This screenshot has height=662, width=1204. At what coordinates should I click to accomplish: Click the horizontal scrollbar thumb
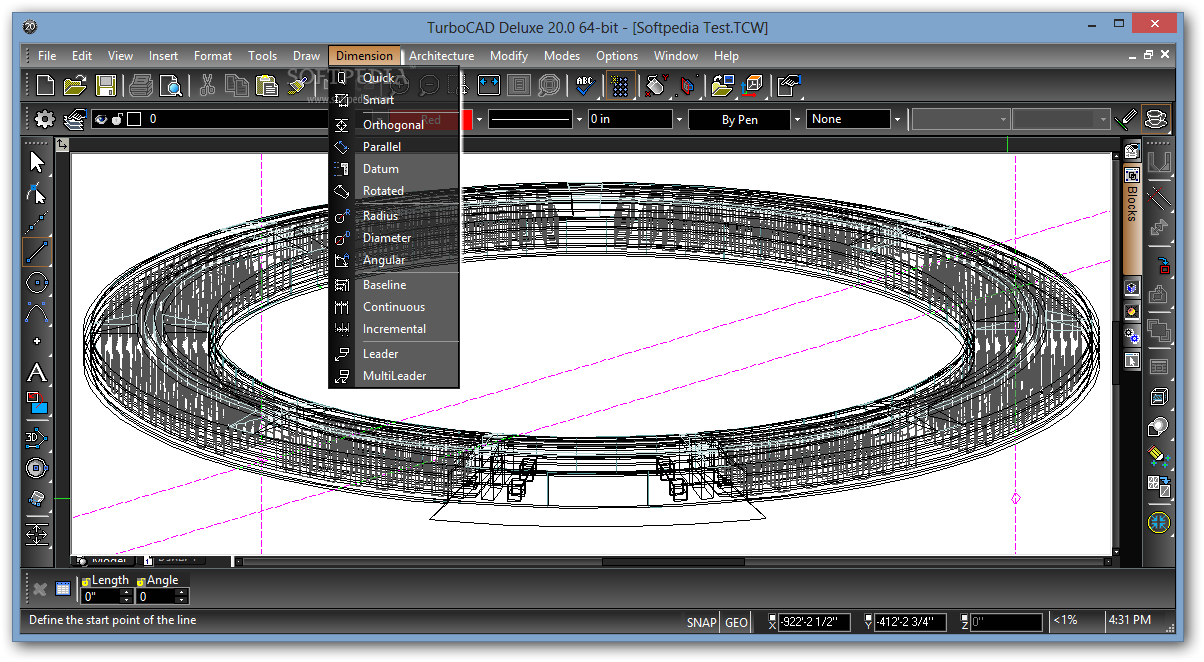pyautogui.click(x=673, y=562)
